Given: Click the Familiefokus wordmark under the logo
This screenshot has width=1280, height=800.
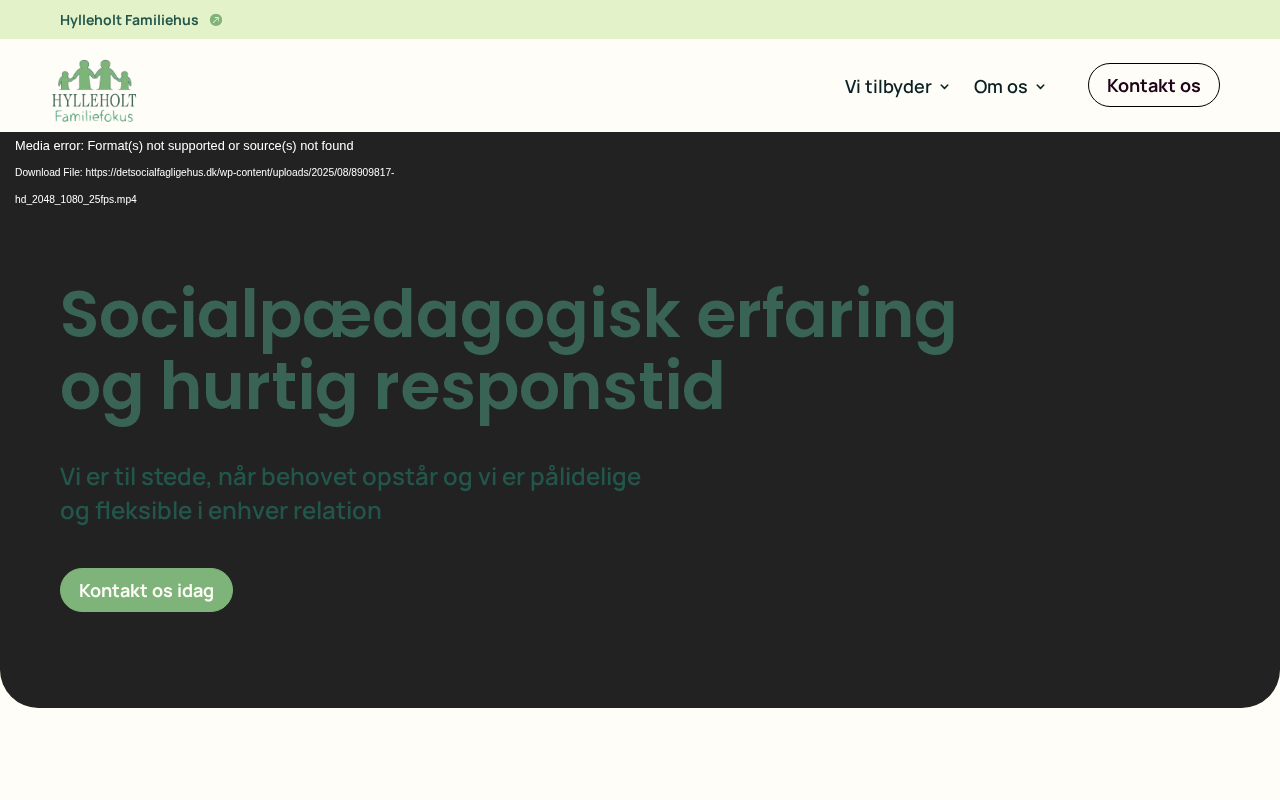Looking at the screenshot, I should click(x=94, y=116).
